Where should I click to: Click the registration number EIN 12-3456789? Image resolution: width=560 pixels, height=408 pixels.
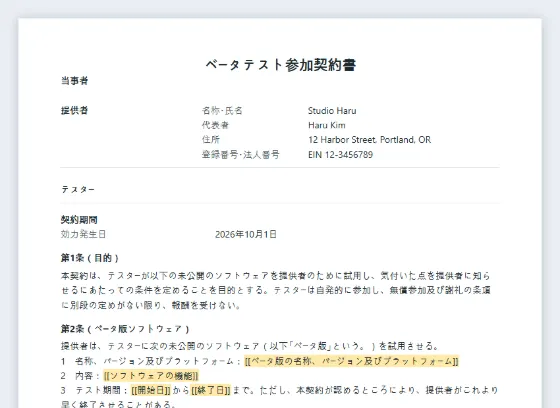coord(340,155)
